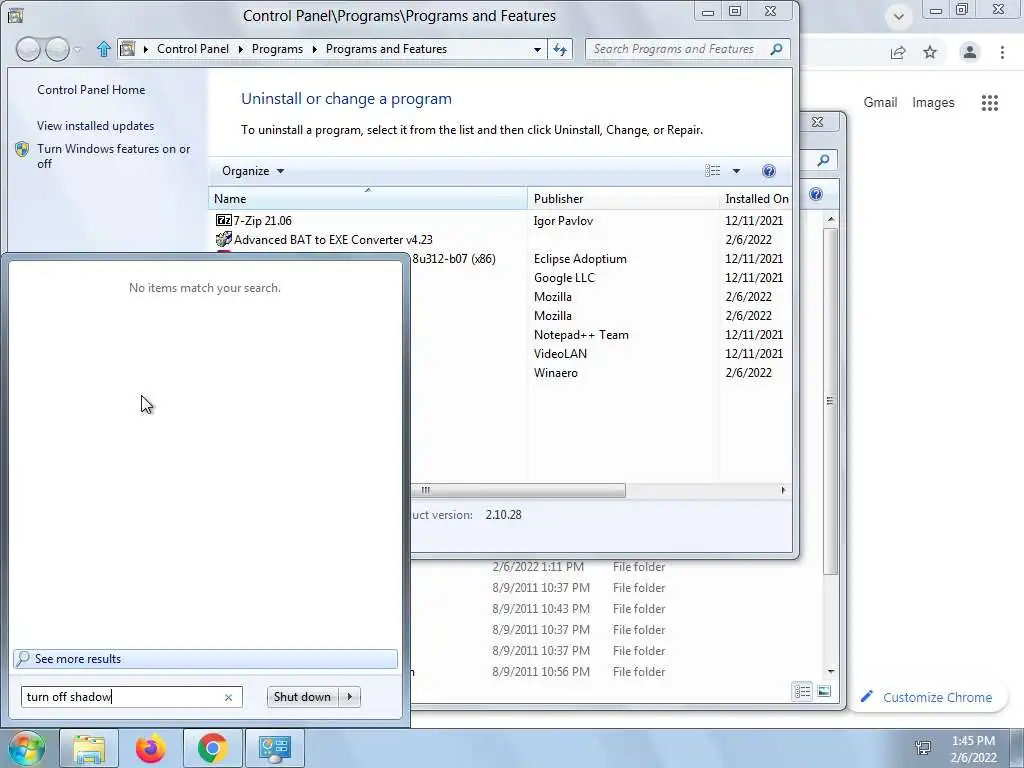Sort by Installed On column
The image size is (1024, 768).
[x=756, y=199]
